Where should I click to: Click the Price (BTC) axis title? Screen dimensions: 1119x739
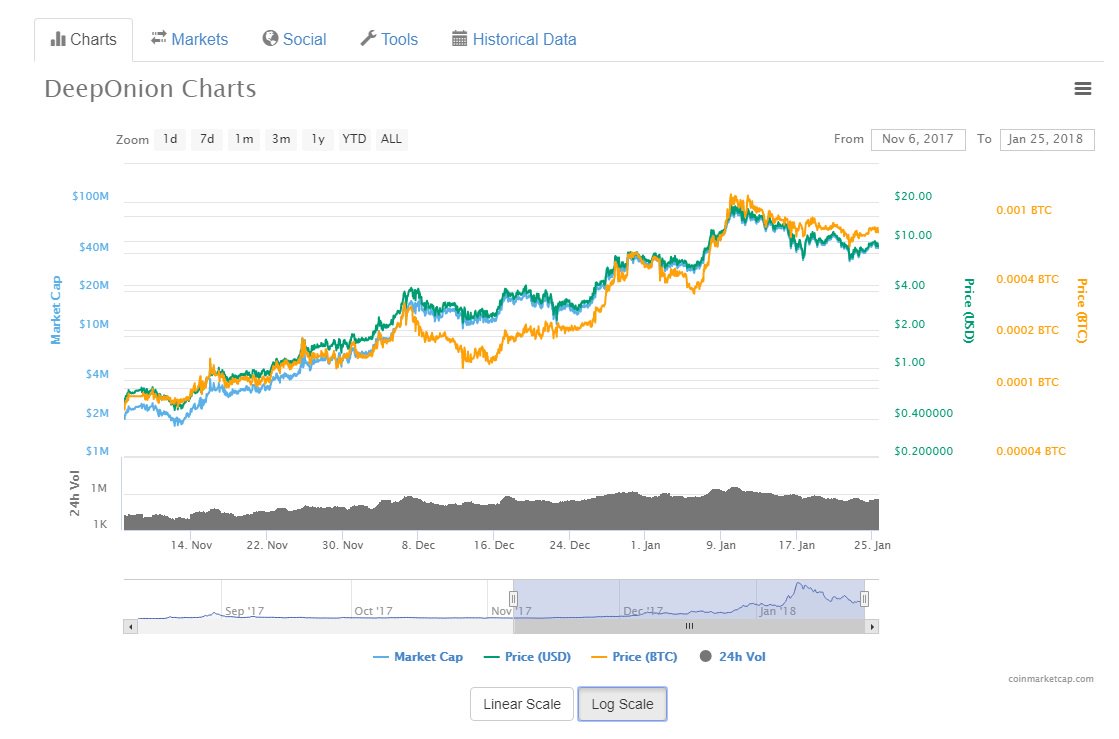[1082, 310]
